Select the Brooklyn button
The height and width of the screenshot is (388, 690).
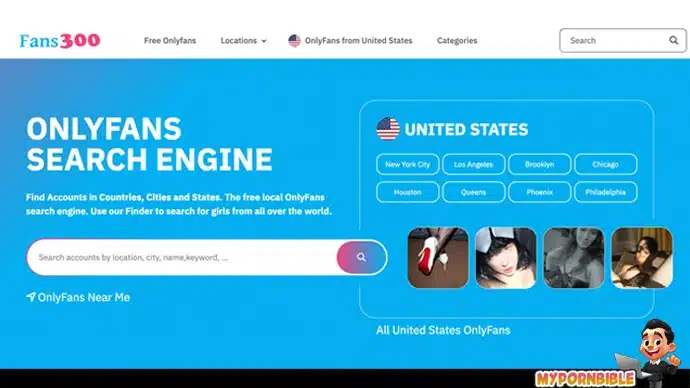point(540,165)
